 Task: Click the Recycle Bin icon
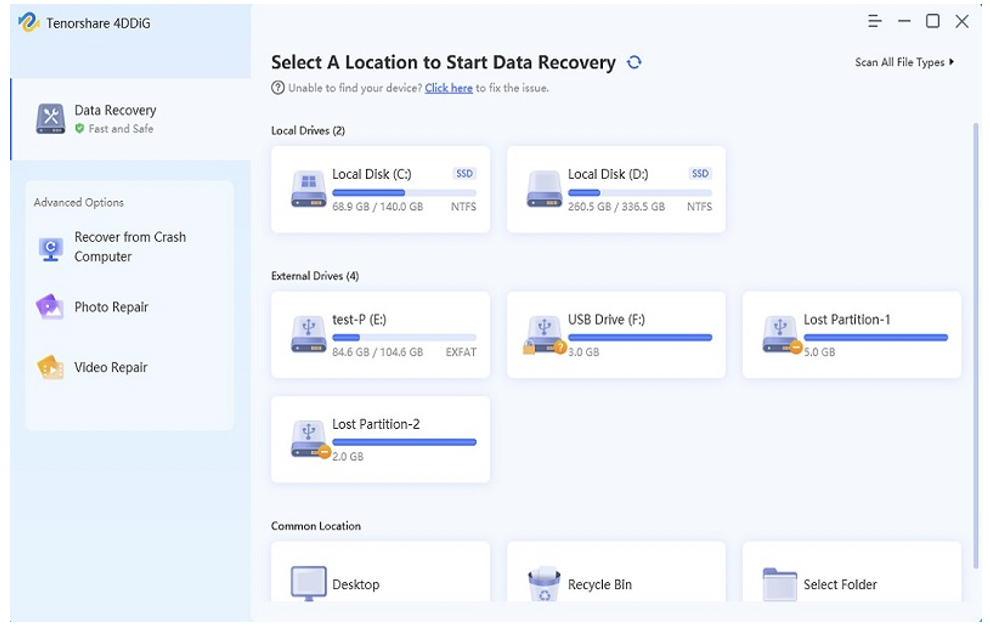coord(544,584)
